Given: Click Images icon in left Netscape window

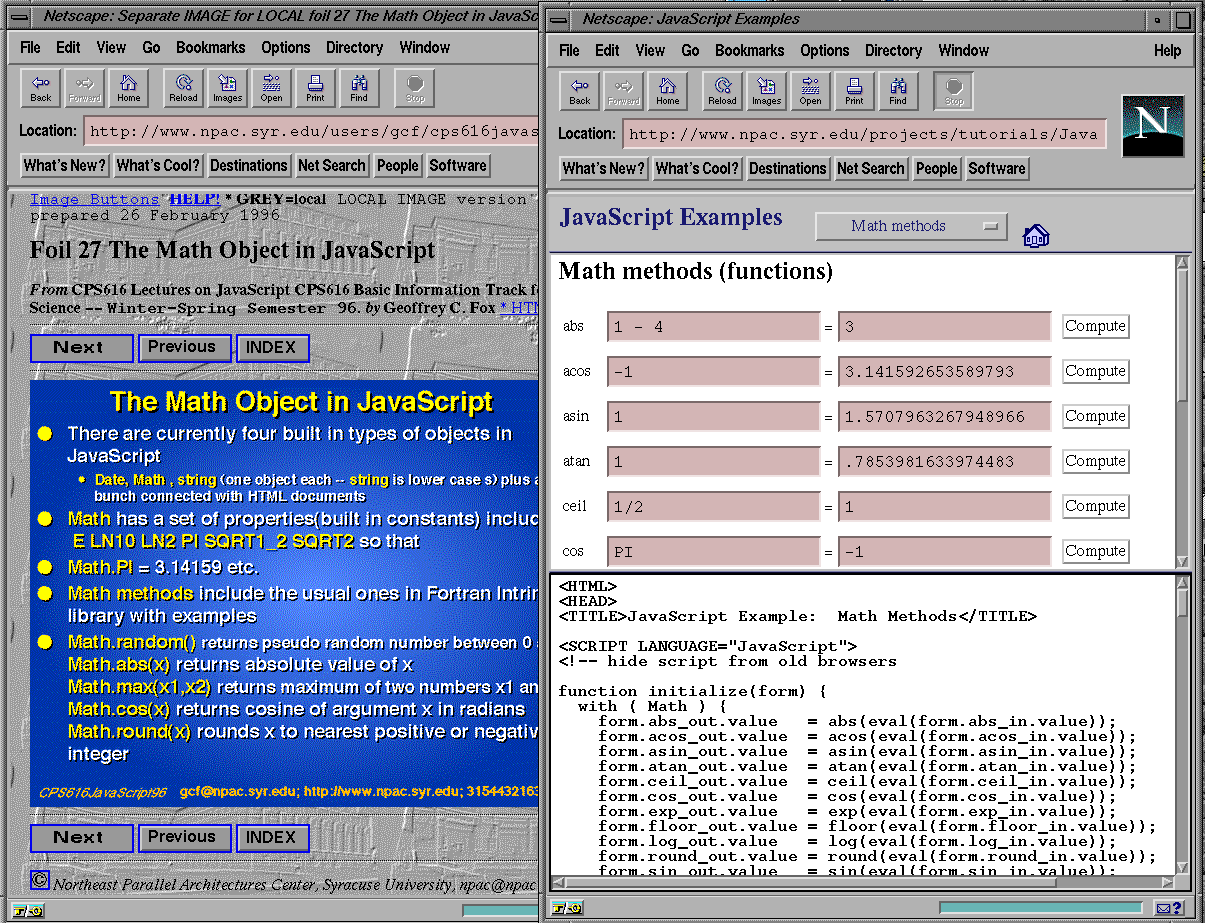Looking at the screenshot, I should tap(227, 88).
